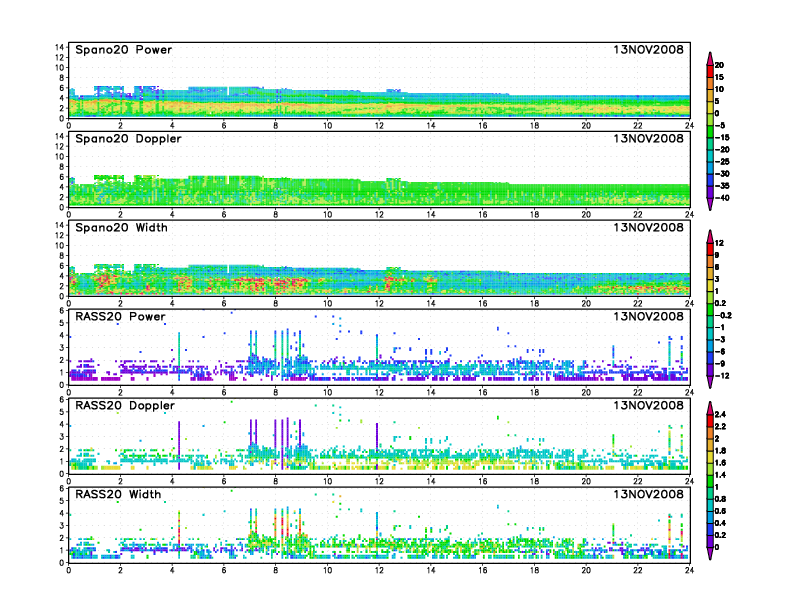Pick the red segment beside 9 on middle colorbar
This screenshot has height=612, width=792.
tap(710, 249)
